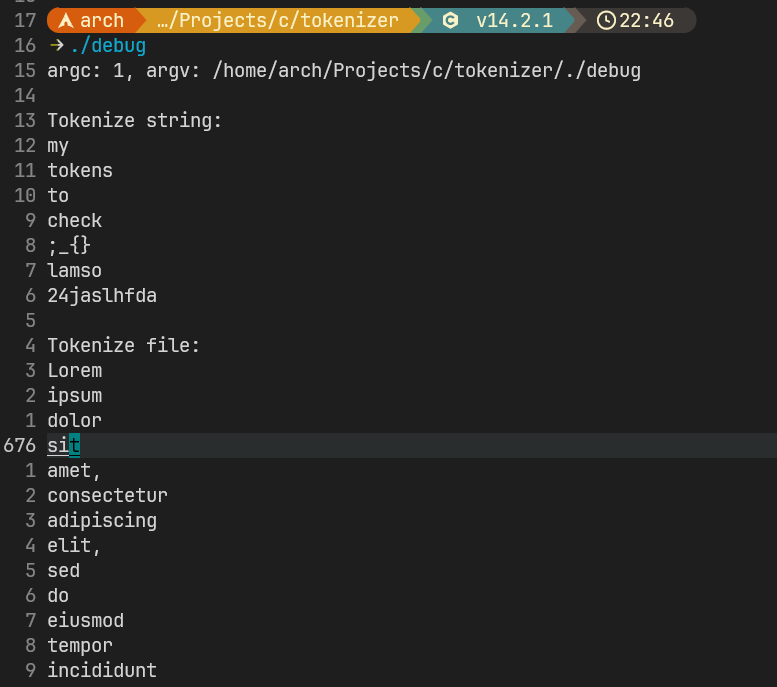Click the token 'sed'
The image size is (777, 687).
tap(63, 571)
